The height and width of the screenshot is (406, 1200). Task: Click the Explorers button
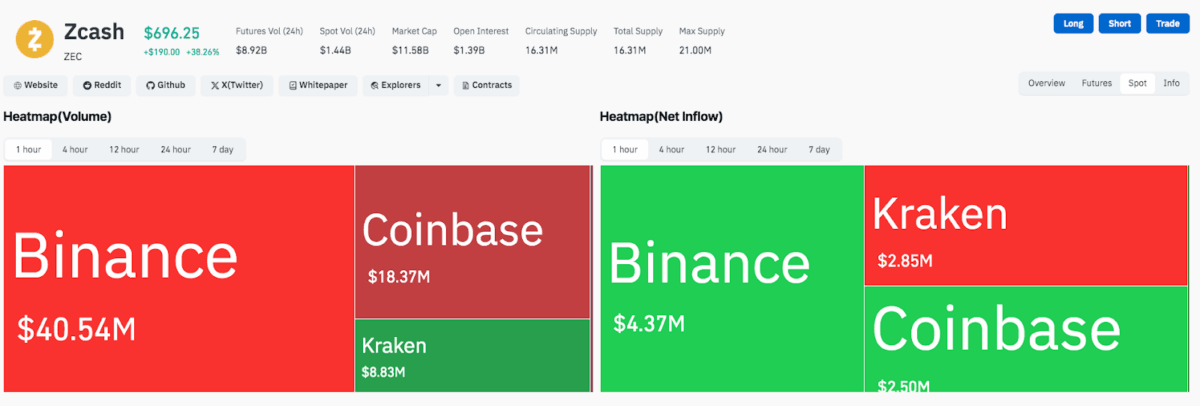(395, 85)
